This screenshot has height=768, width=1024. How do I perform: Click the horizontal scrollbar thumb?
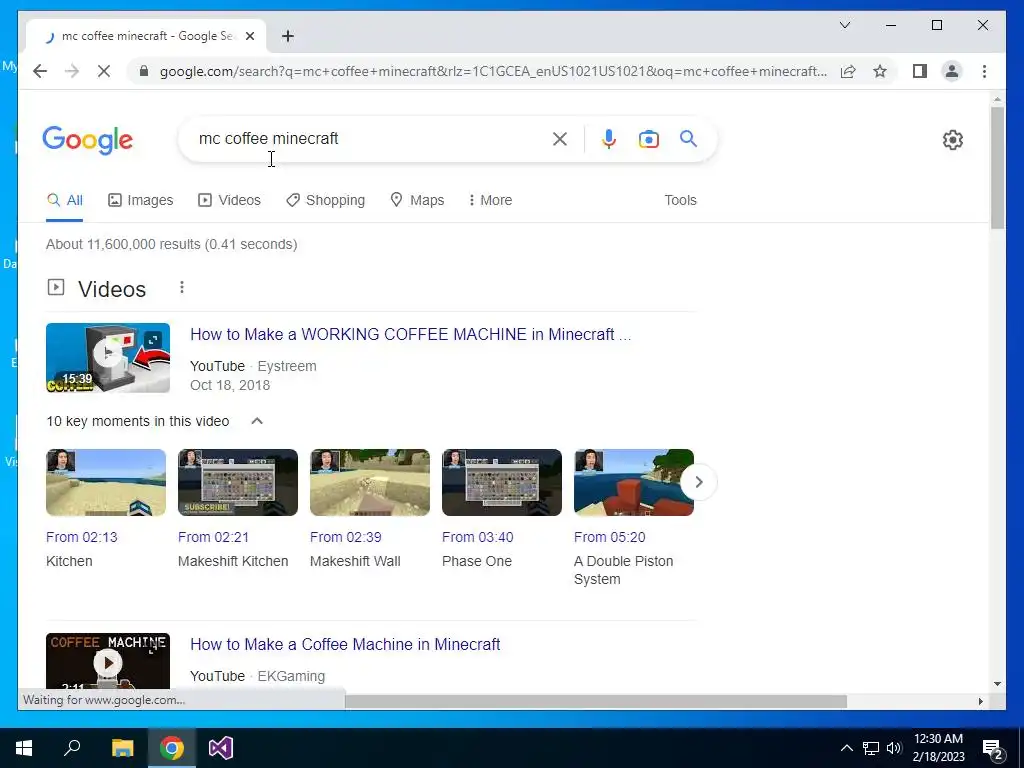(596, 701)
